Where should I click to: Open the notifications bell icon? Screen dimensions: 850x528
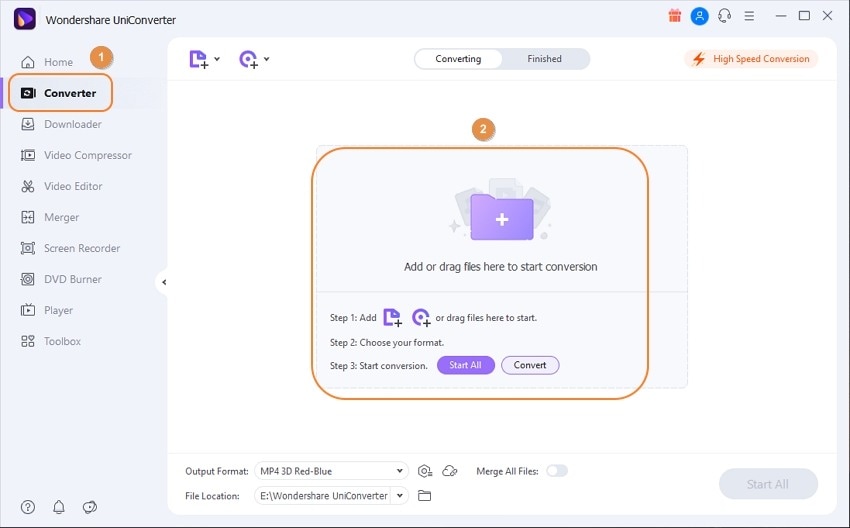(x=59, y=507)
